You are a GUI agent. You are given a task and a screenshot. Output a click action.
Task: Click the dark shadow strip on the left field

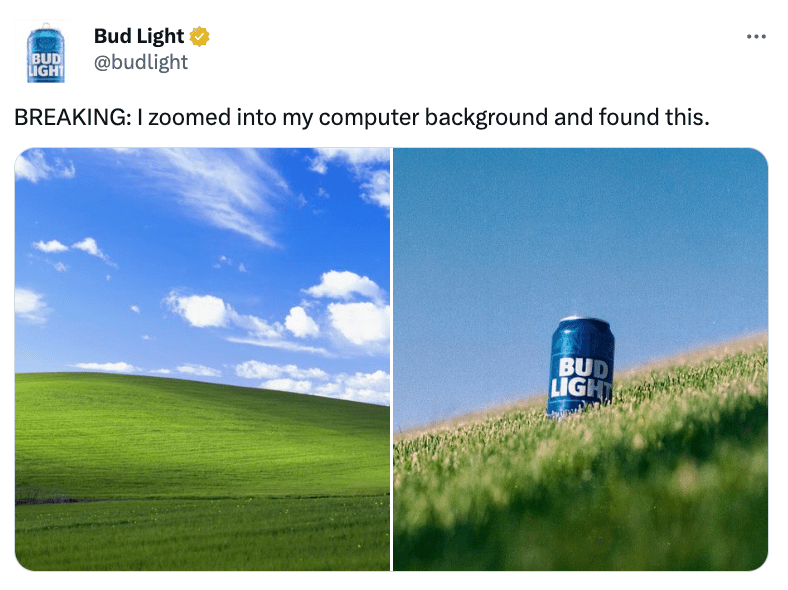[50, 501]
